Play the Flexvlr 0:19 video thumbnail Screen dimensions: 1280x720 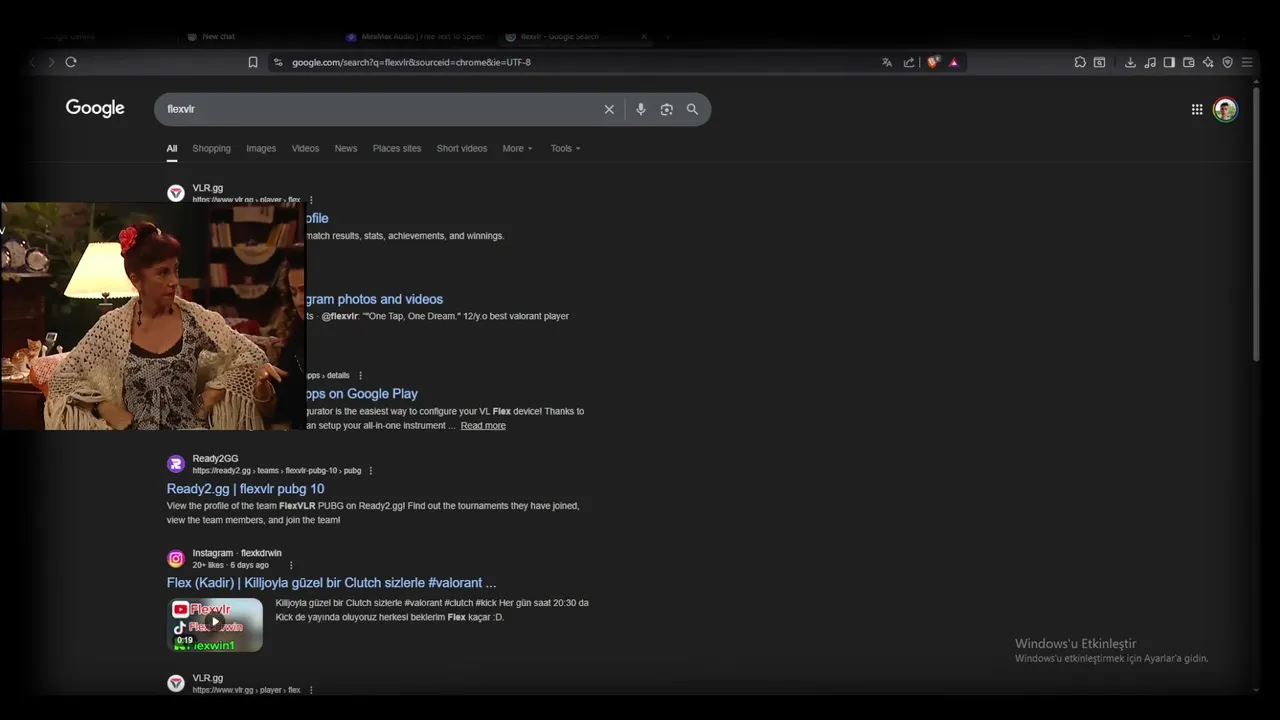(x=214, y=625)
